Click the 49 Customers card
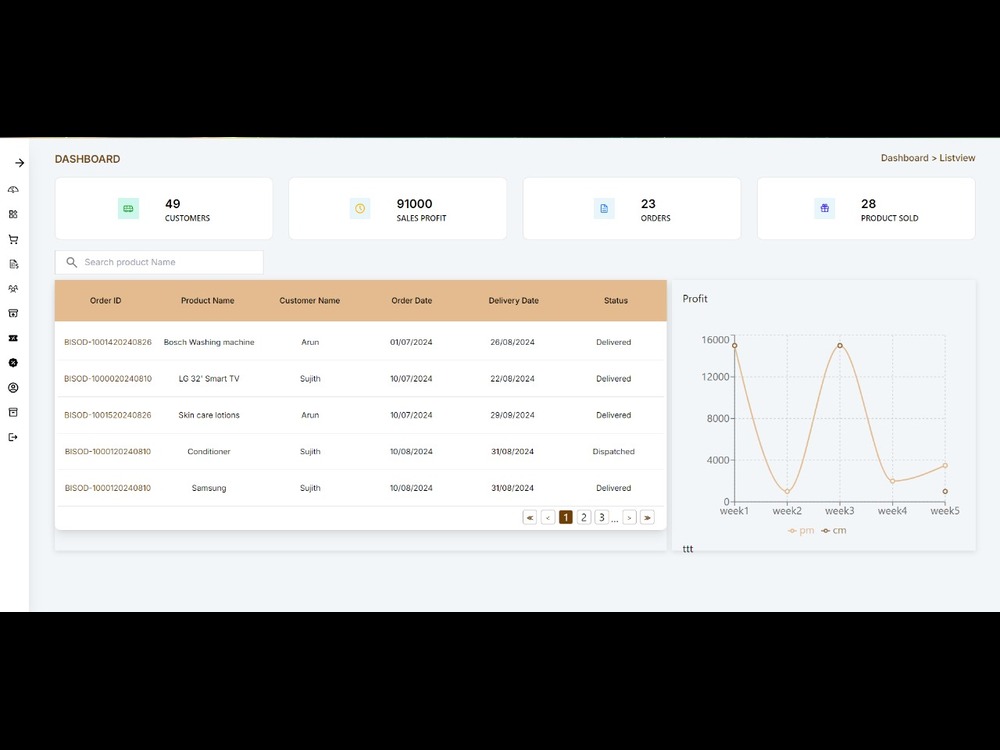The width and height of the screenshot is (1000, 750). (x=164, y=209)
